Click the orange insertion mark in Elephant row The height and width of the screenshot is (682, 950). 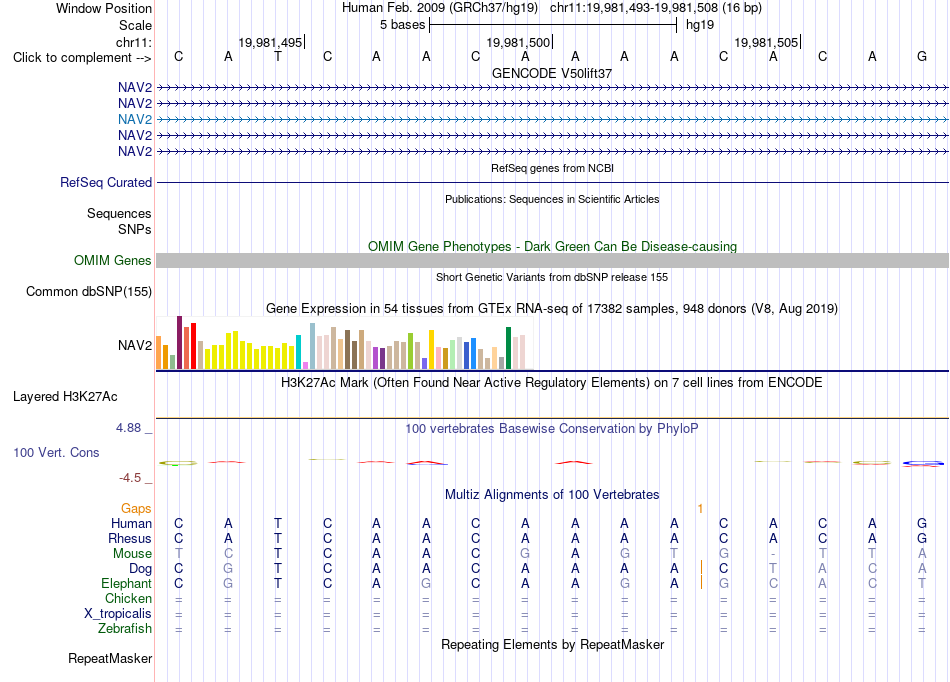pyautogui.click(x=702, y=583)
